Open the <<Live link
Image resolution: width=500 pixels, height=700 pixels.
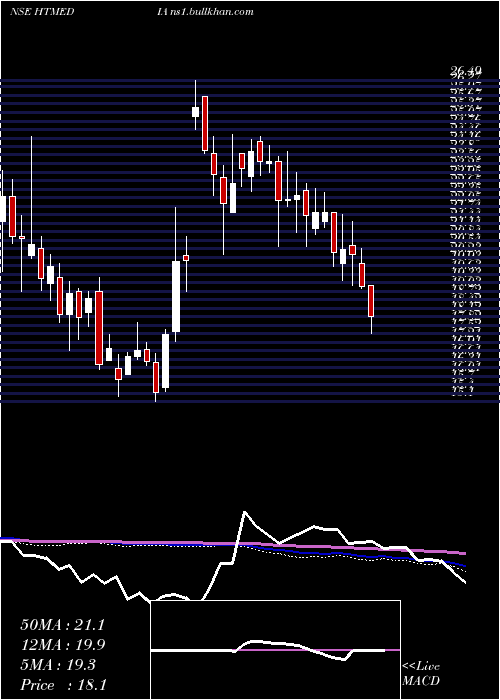pyautogui.click(x=421, y=667)
